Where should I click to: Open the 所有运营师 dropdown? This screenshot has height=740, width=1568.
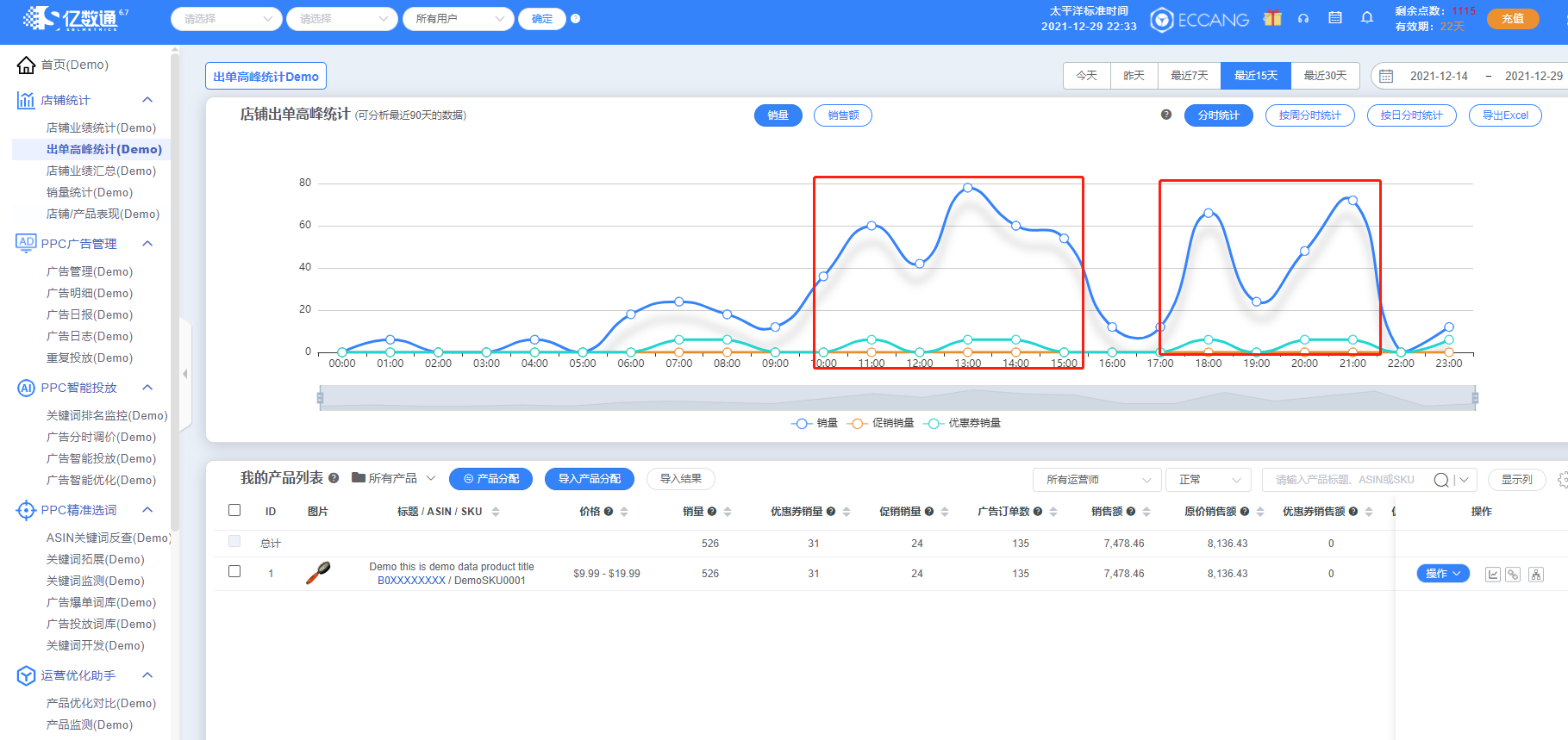[1096, 480]
